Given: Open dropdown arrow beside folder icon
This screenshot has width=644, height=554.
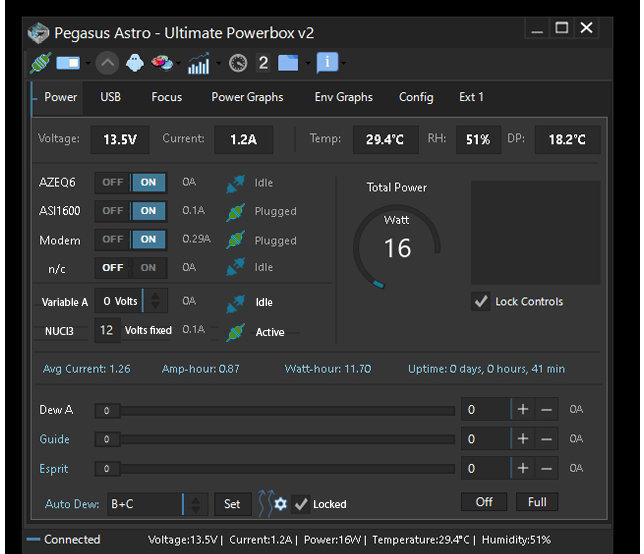Looking at the screenshot, I should 308,63.
